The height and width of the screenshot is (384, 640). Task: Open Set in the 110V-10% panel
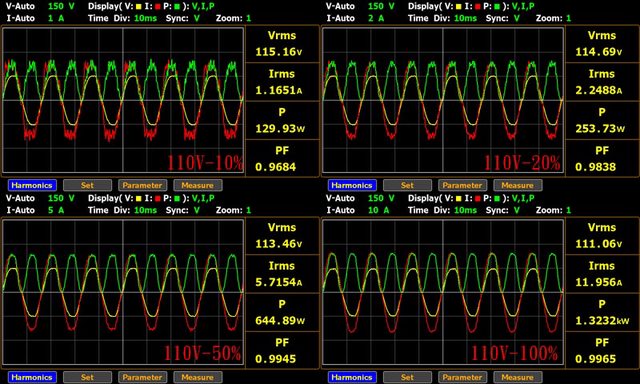pos(87,185)
